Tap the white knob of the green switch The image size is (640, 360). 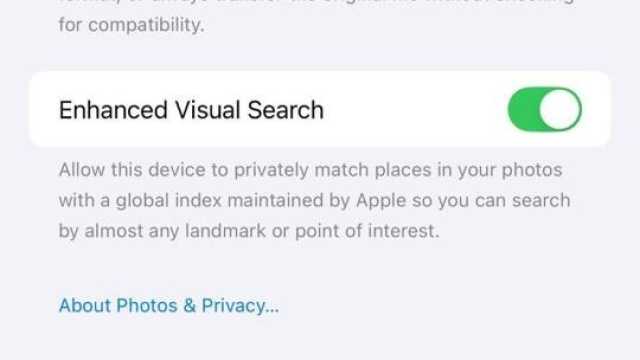560,109
